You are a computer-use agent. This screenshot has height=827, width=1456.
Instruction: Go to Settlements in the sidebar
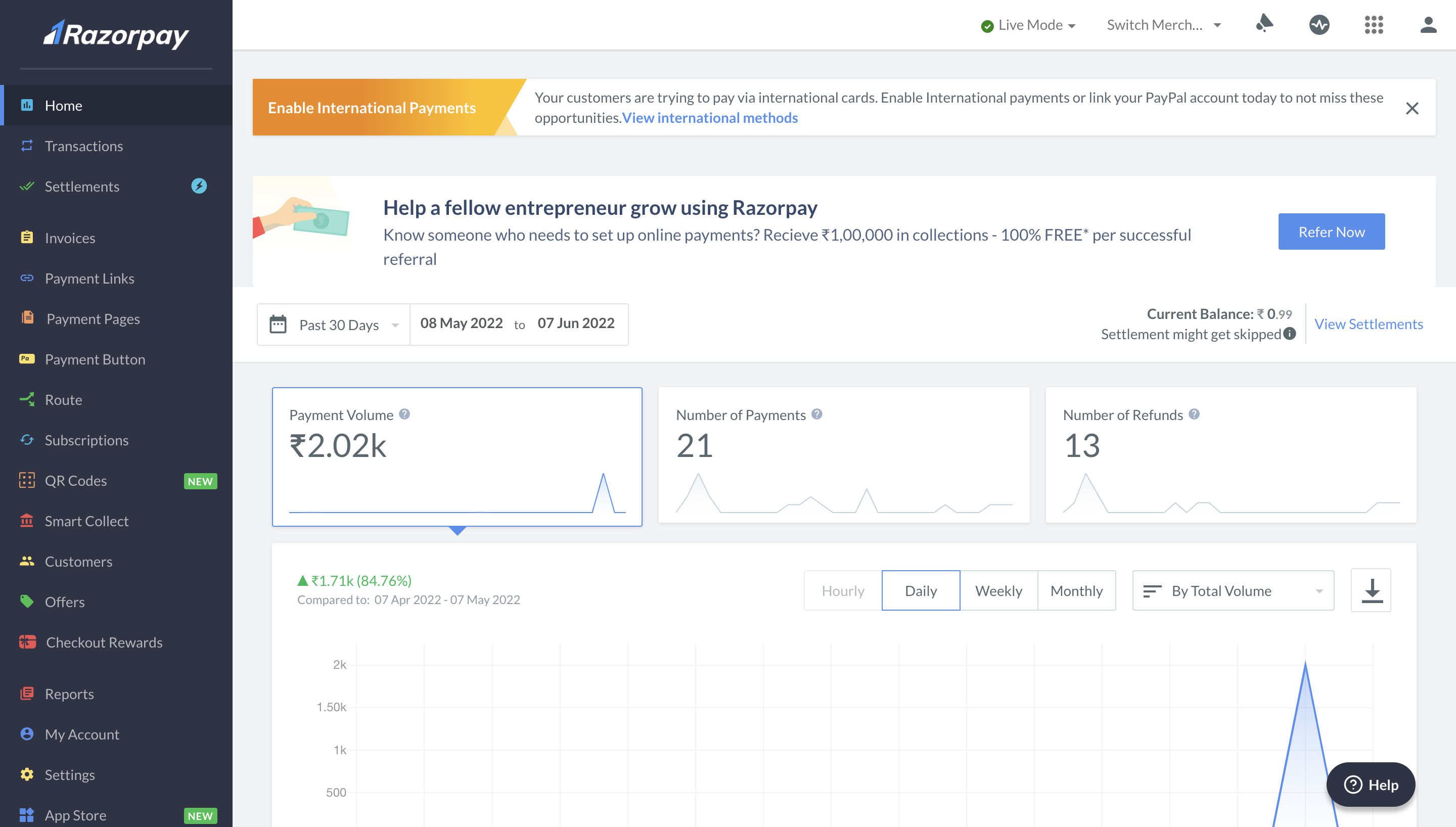[116, 186]
